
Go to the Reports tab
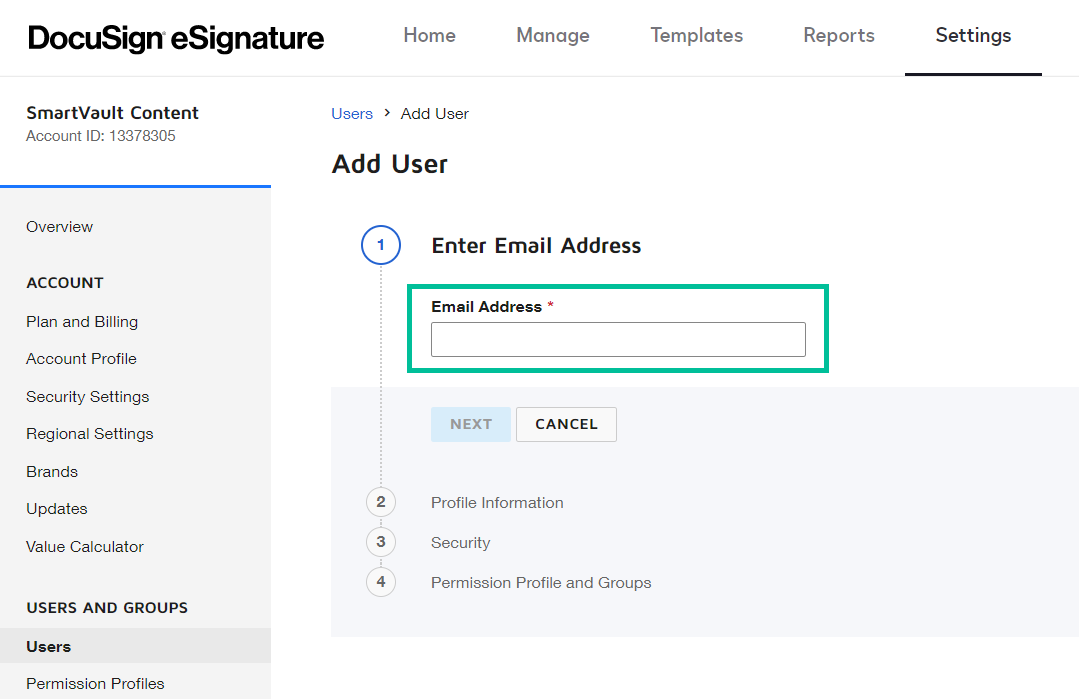click(839, 36)
